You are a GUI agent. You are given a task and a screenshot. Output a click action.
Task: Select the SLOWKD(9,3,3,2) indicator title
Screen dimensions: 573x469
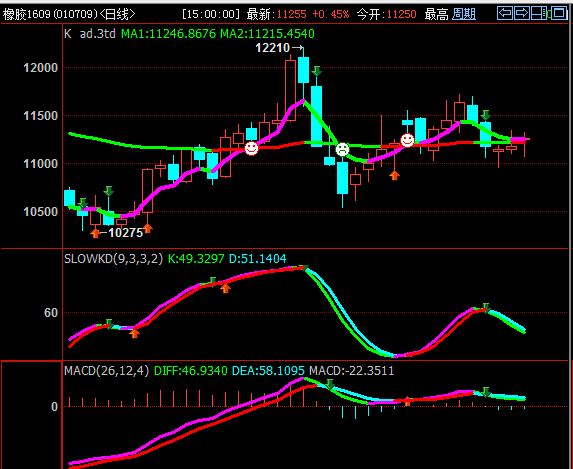[113, 259]
